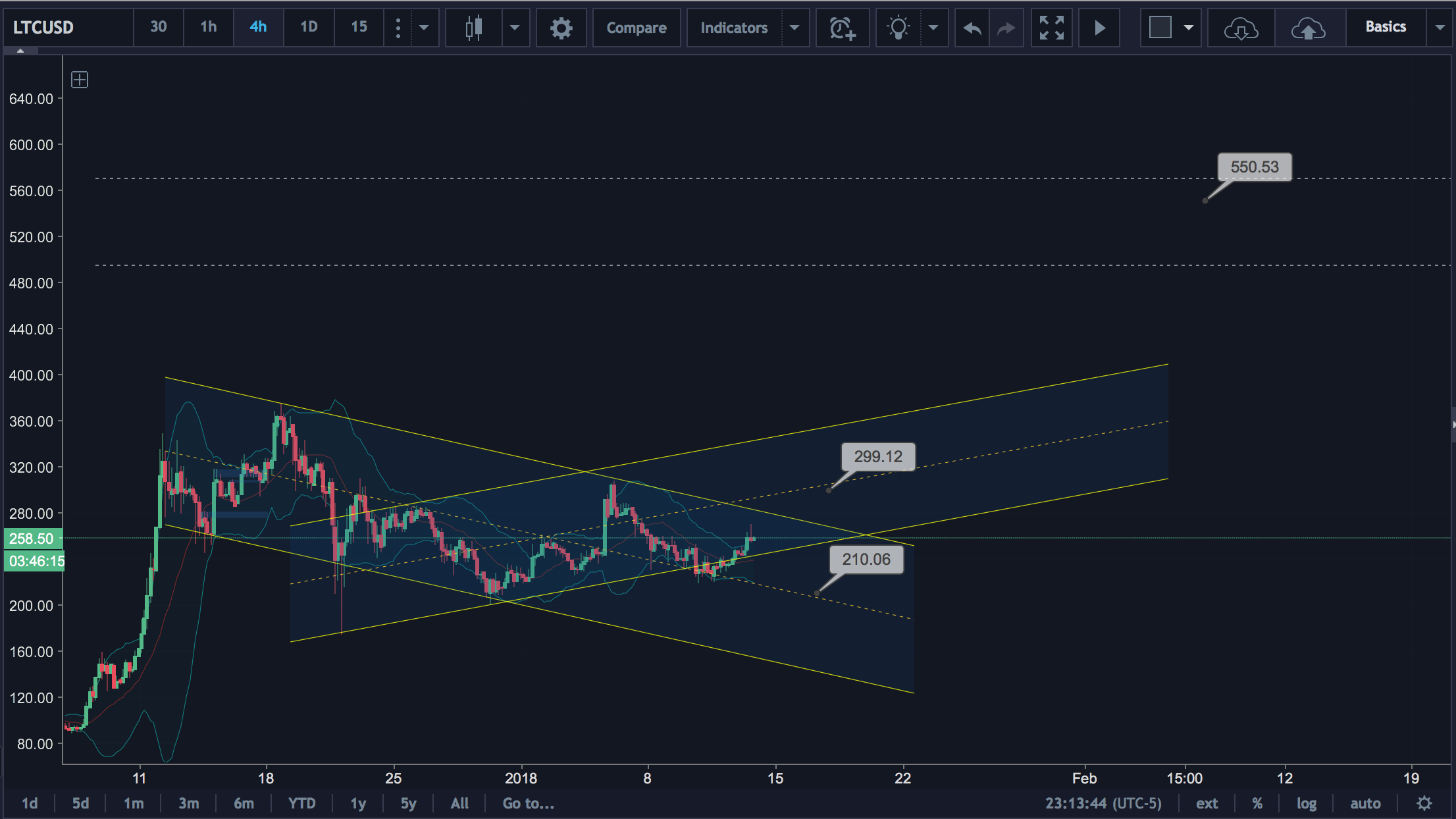Image resolution: width=1456 pixels, height=819 pixels.
Task: Expand the interval dropdown arrow
Action: coord(425,28)
